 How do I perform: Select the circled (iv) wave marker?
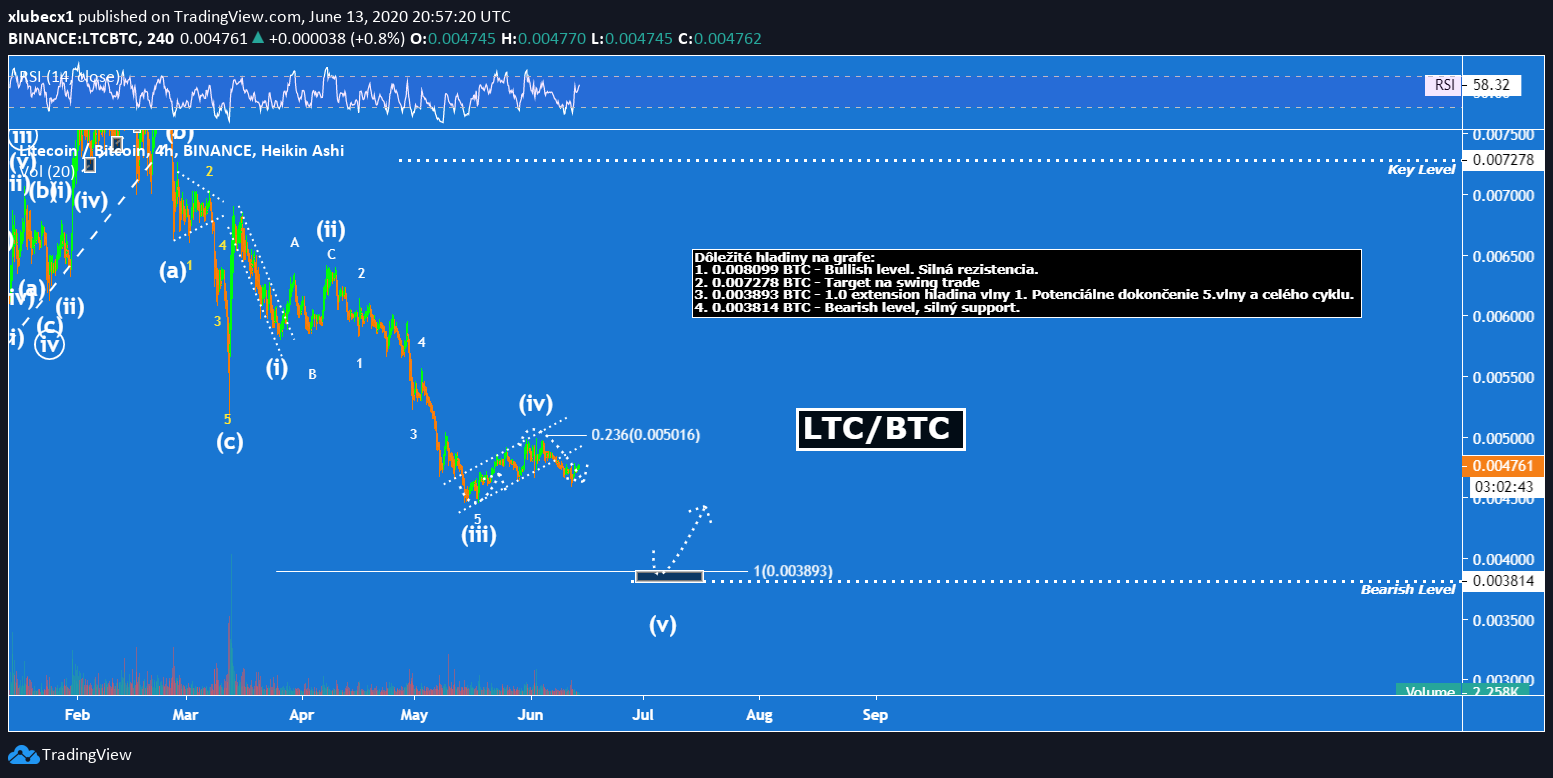pos(49,345)
